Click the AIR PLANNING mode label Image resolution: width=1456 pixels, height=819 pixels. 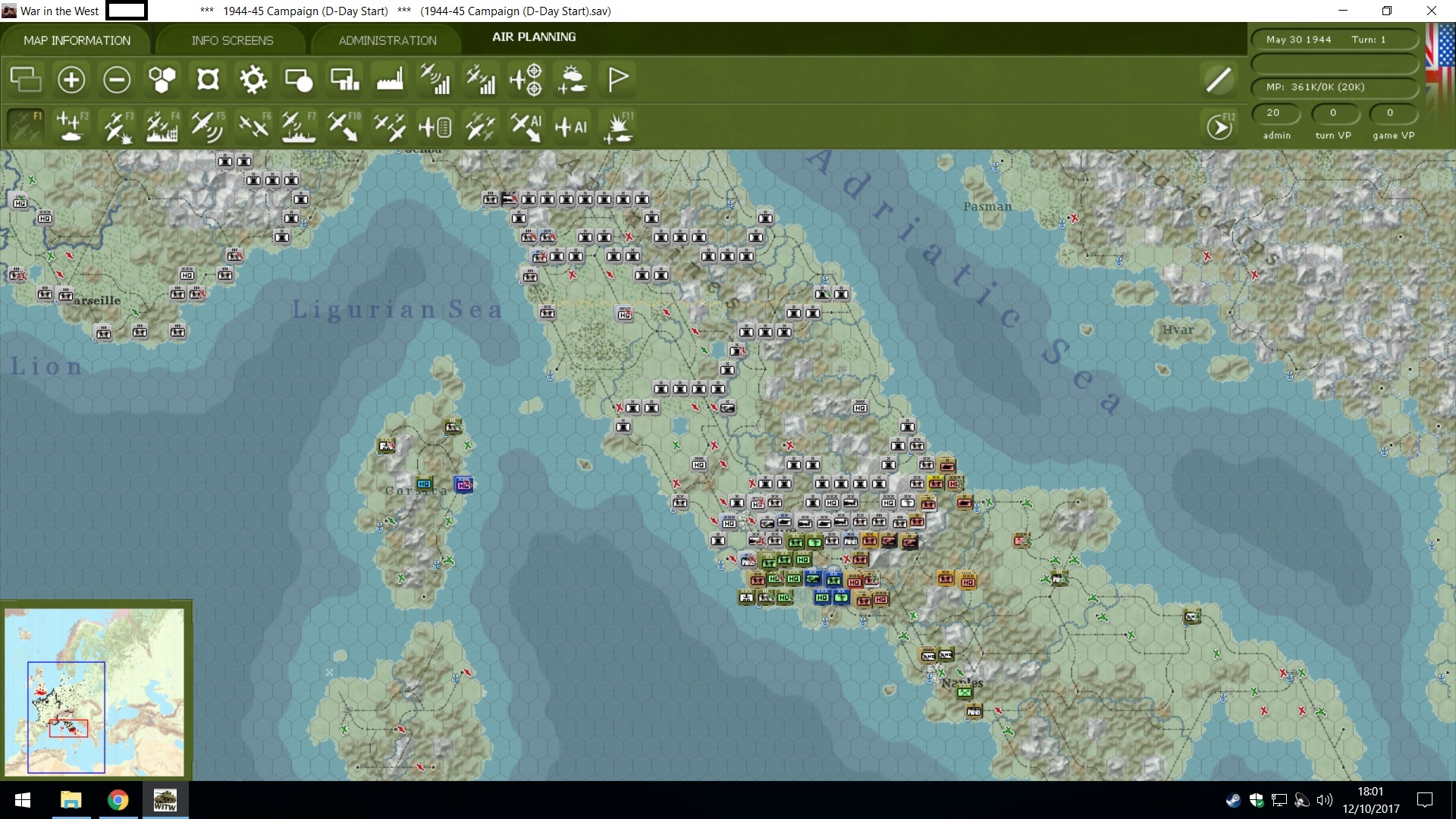[x=534, y=36]
